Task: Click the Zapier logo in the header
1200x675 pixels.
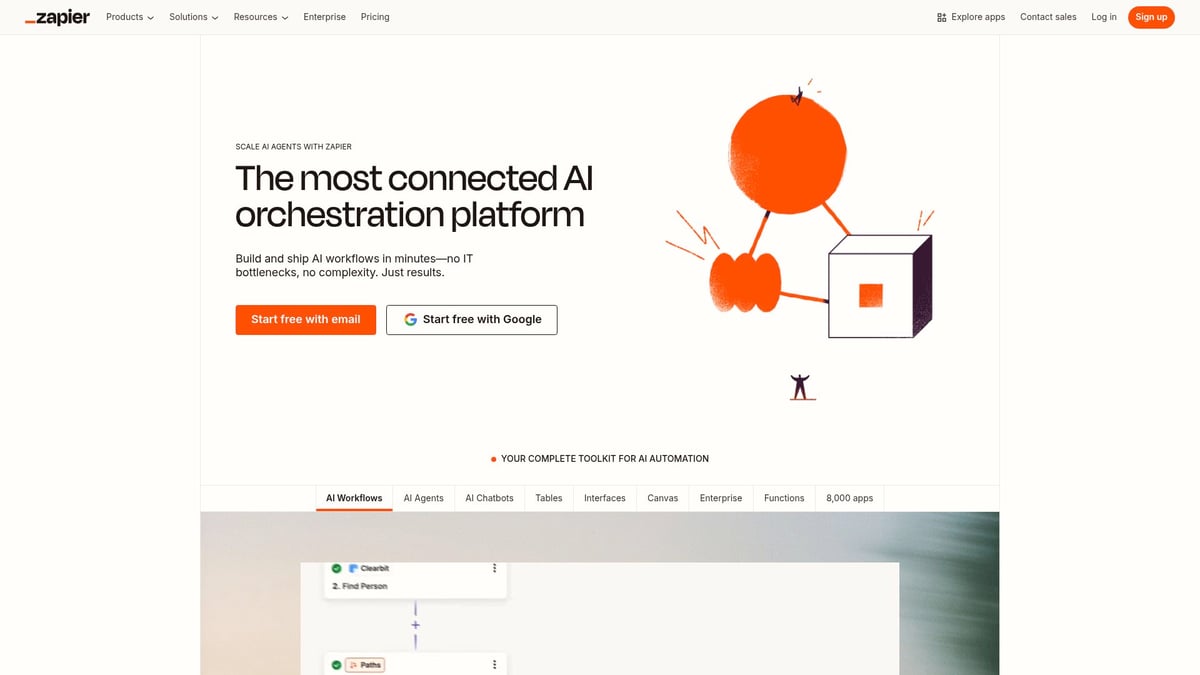Action: click(57, 17)
